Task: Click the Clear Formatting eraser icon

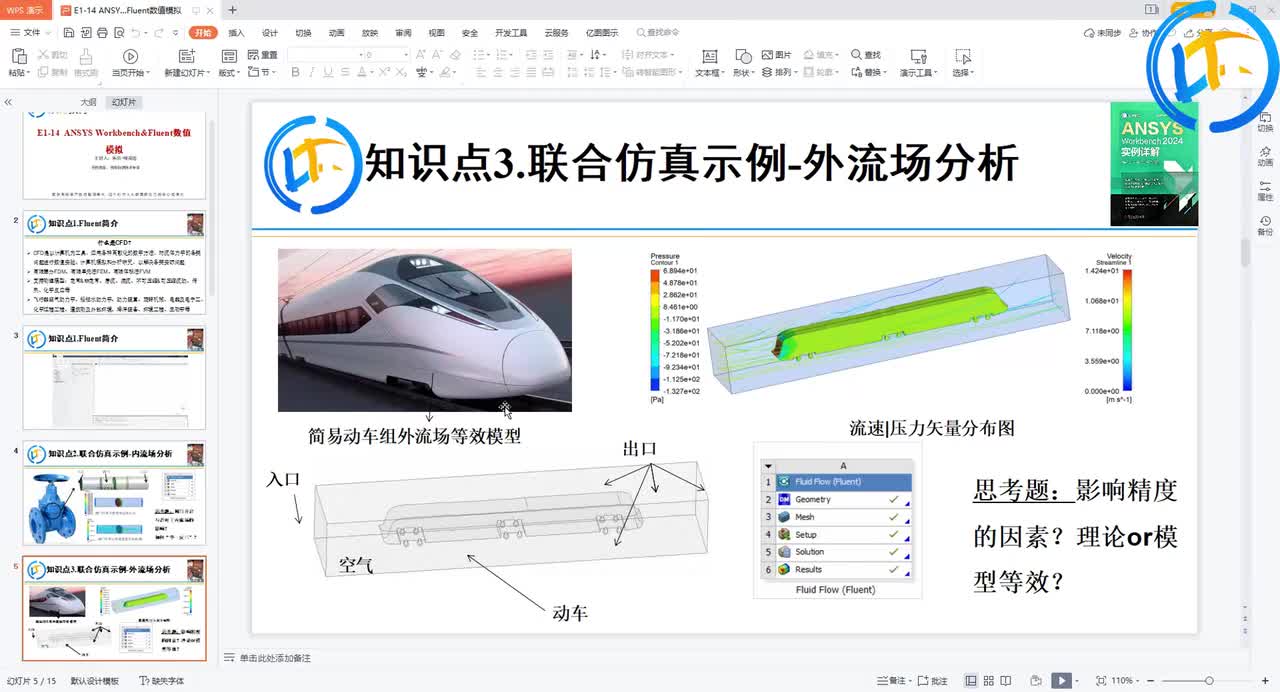Action: pos(455,55)
